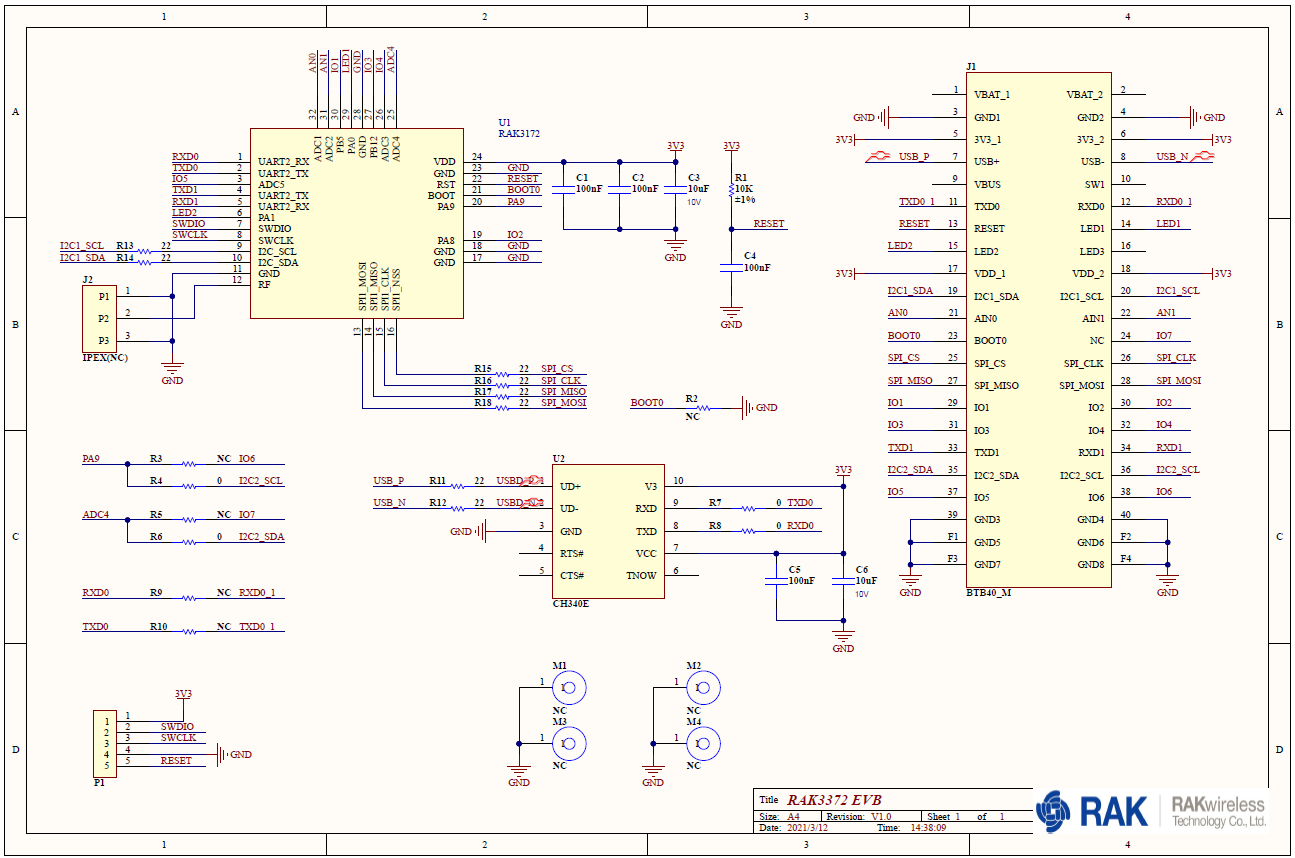Click the M2 mounting hole symbol
The image size is (1295, 858).
(x=703, y=688)
